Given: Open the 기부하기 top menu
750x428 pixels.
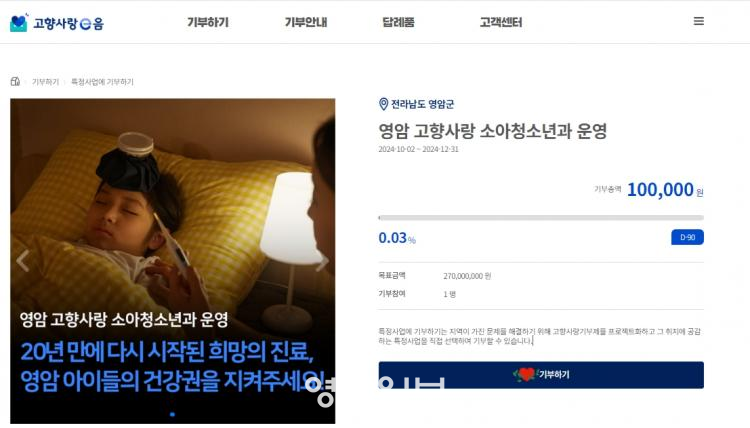Looking at the screenshot, I should [208, 22].
